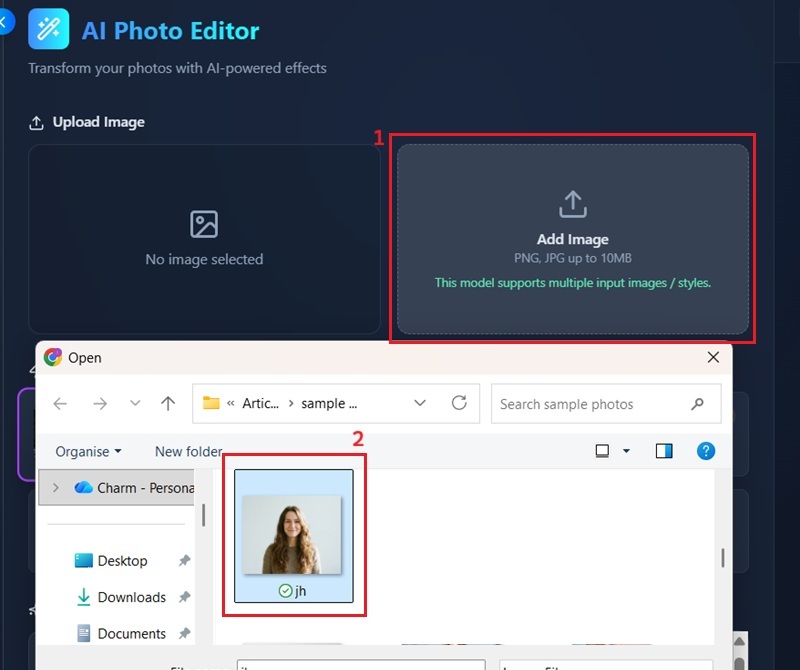Click the blue back arrow beside the logo
This screenshot has width=800, height=670.
5,22
